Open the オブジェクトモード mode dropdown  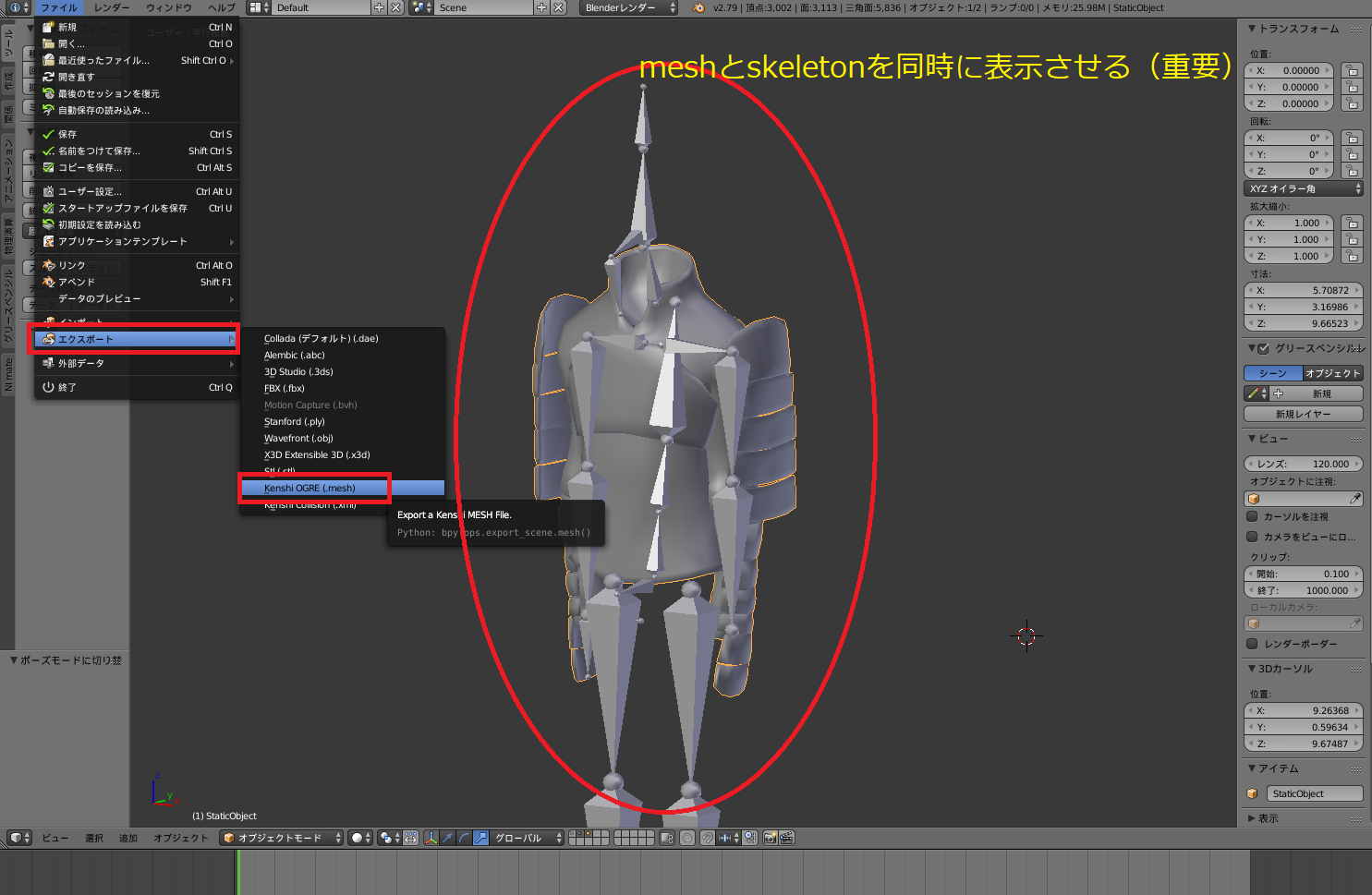point(282,838)
